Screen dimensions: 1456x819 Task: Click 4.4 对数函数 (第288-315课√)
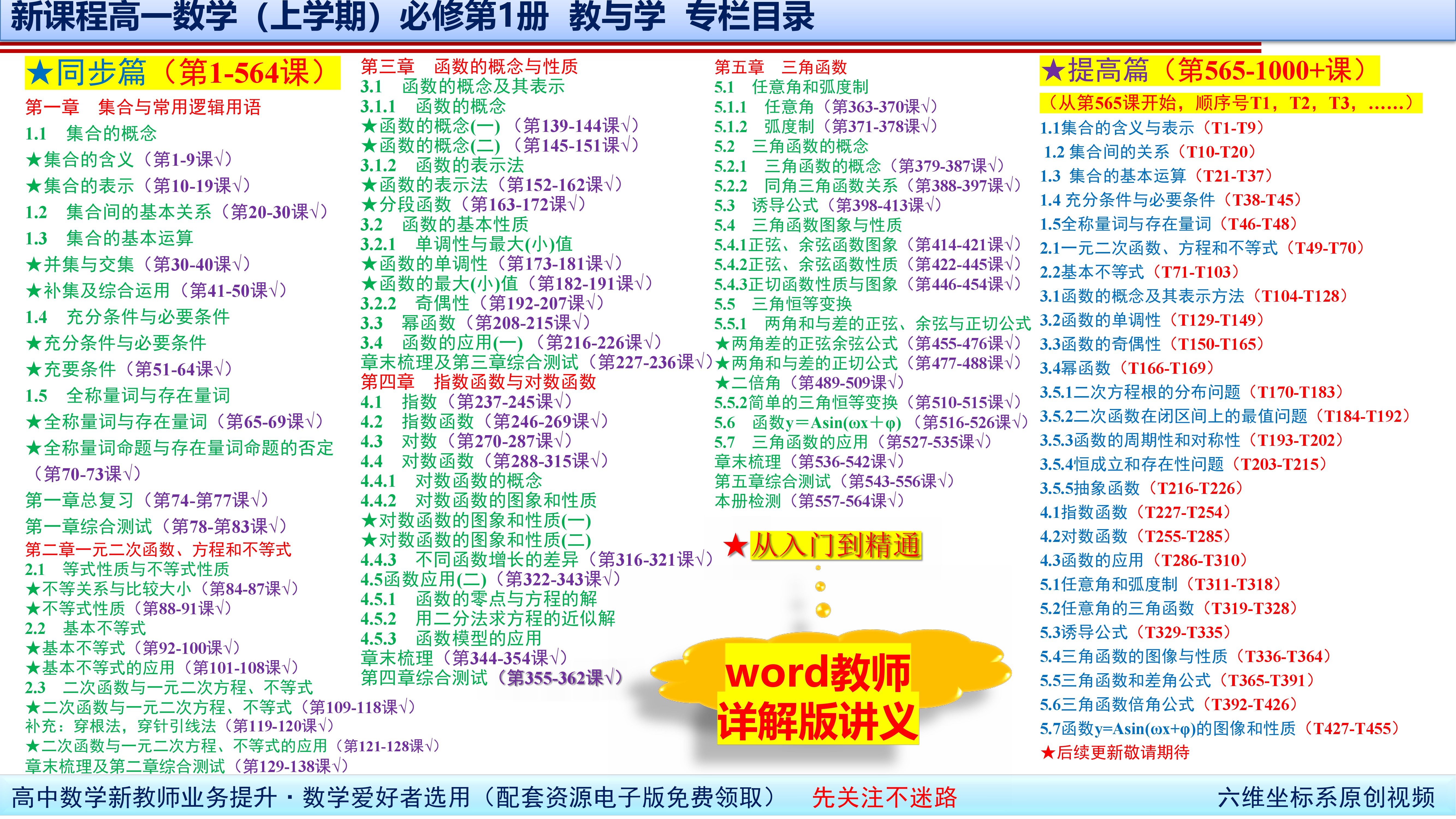[x=485, y=461]
